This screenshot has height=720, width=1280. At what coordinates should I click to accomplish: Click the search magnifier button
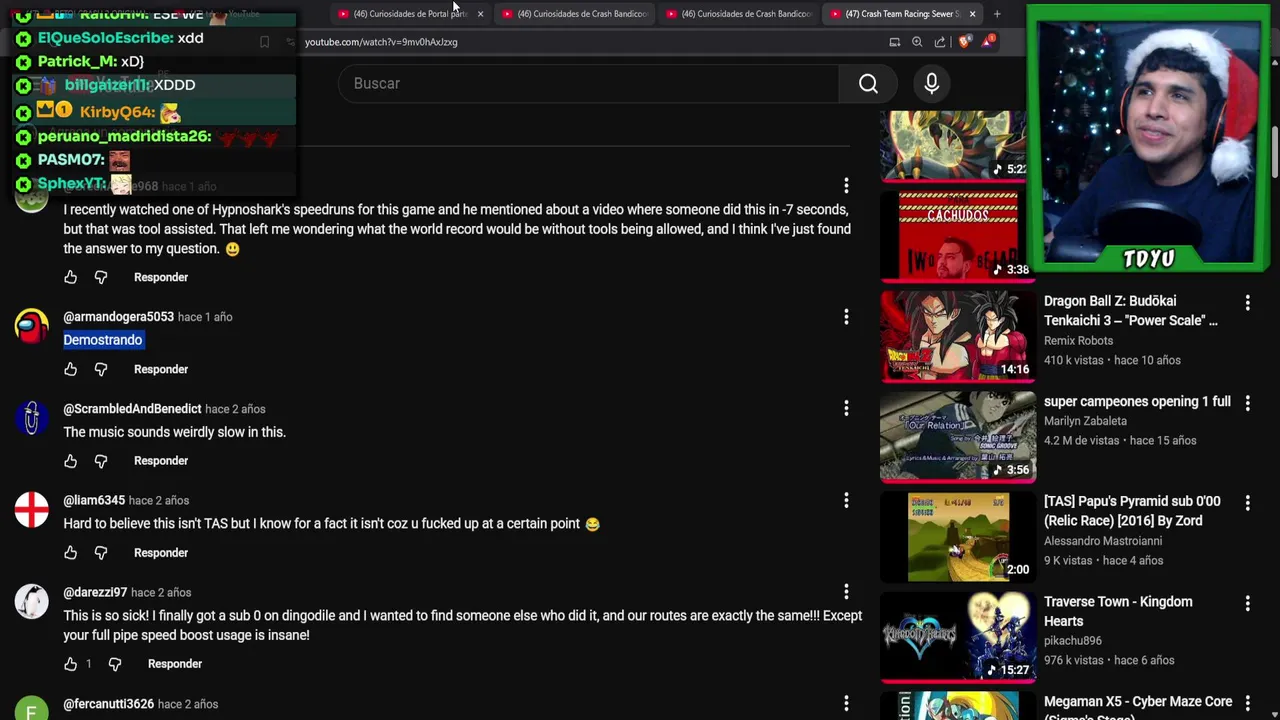click(x=868, y=84)
